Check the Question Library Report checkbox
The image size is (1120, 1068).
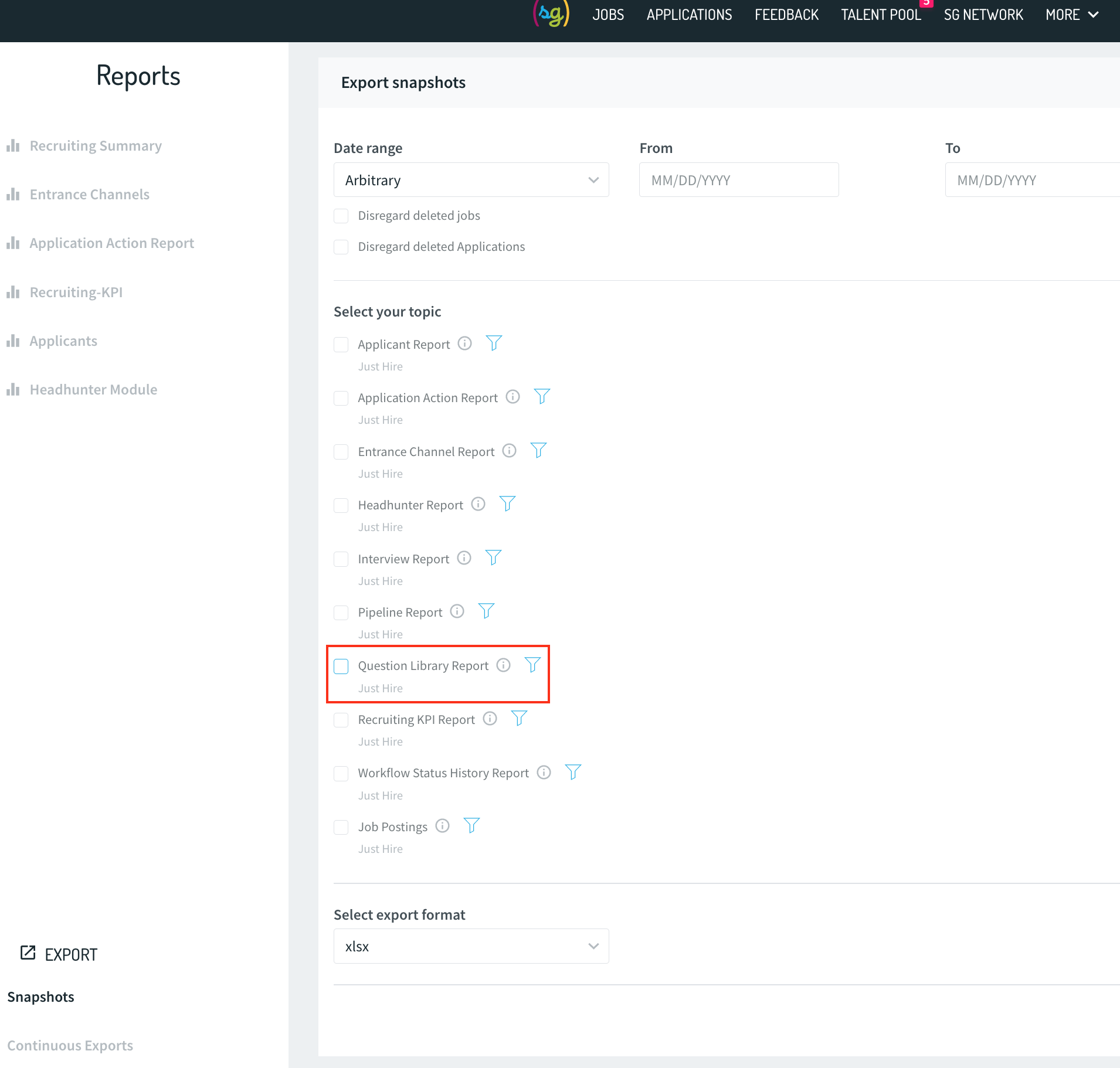coord(341,666)
